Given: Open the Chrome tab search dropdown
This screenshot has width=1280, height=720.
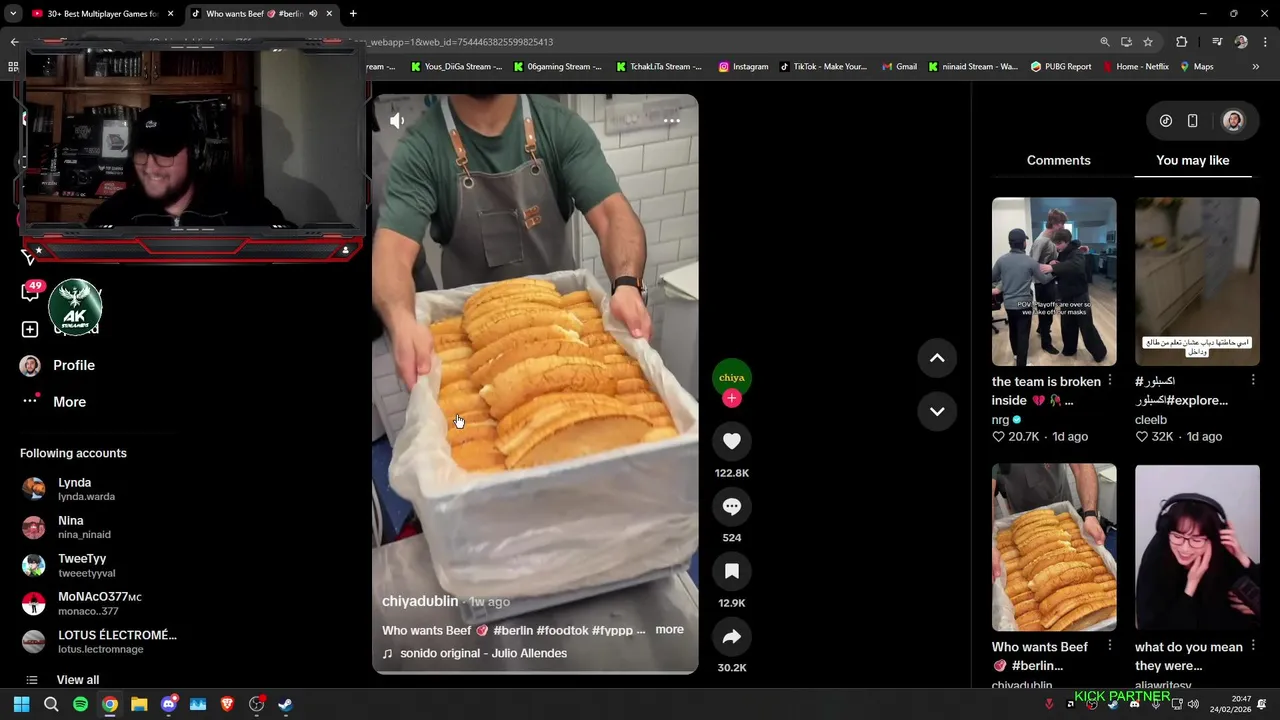Looking at the screenshot, I should [x=12, y=14].
